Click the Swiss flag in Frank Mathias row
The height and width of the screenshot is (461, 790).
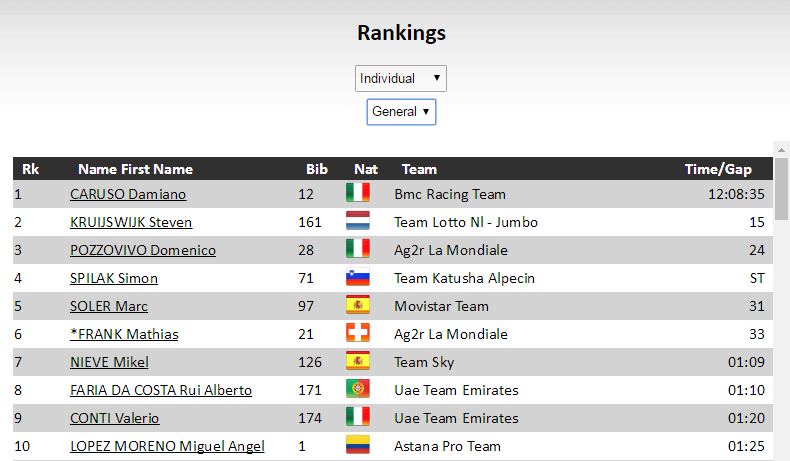(x=357, y=333)
